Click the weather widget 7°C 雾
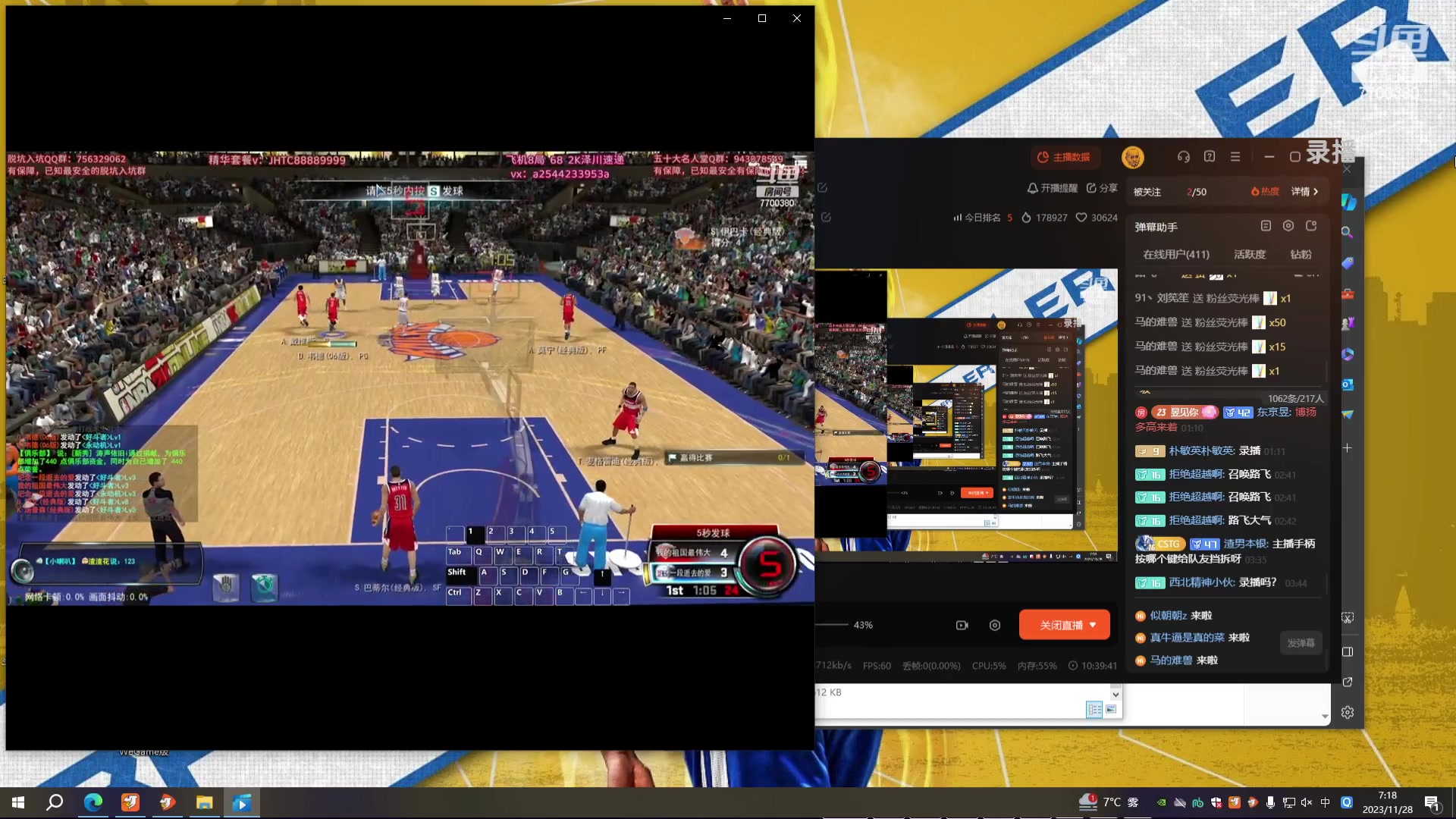Viewport: 1456px width, 819px height. [1109, 802]
